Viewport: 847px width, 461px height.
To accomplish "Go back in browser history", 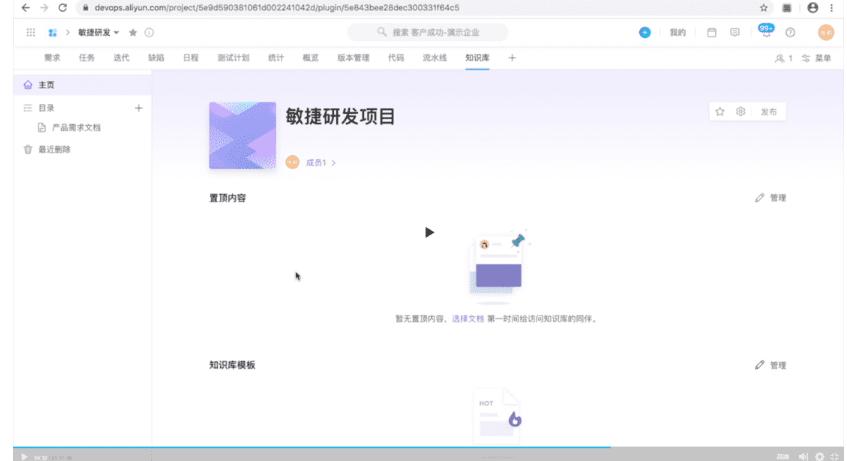I will (25, 8).
